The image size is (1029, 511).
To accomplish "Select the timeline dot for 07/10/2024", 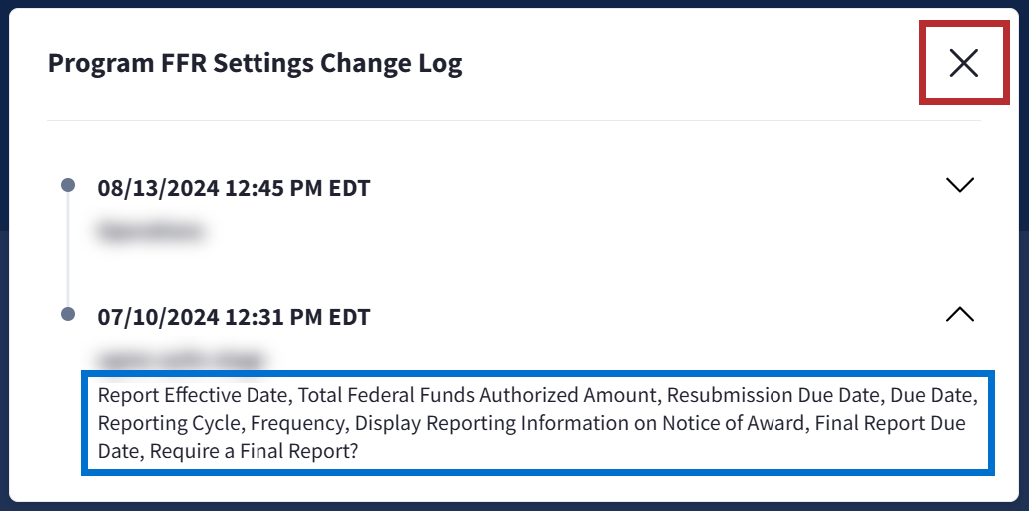I will [68, 314].
